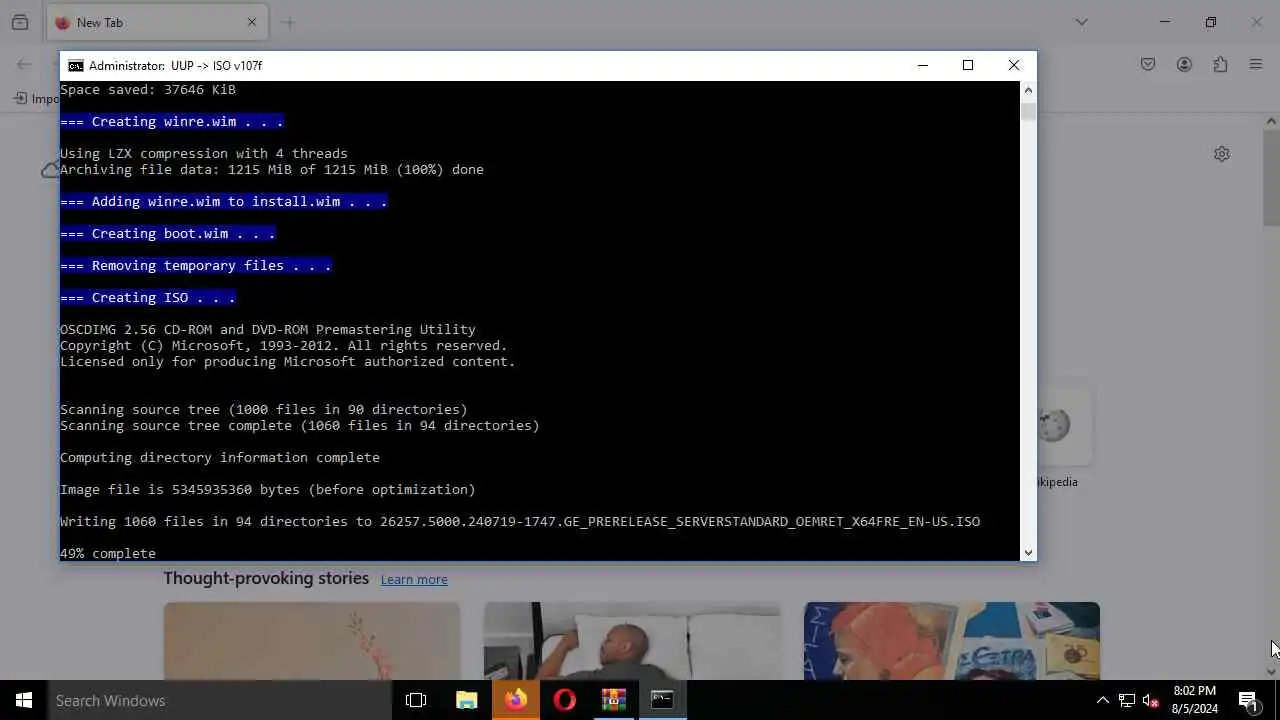
Task: Focus the Search Windows box
Action: (x=220, y=700)
